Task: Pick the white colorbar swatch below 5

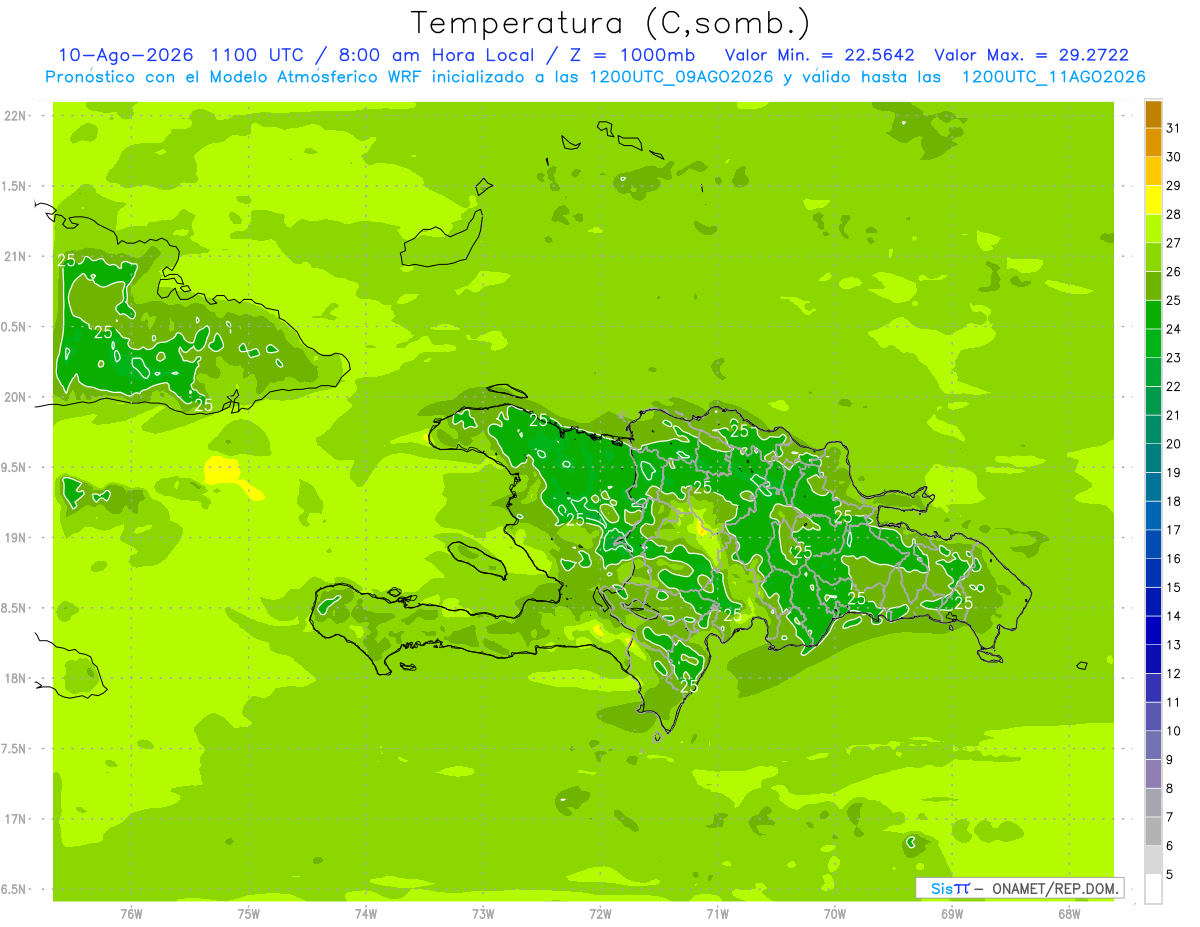Action: click(x=1153, y=889)
